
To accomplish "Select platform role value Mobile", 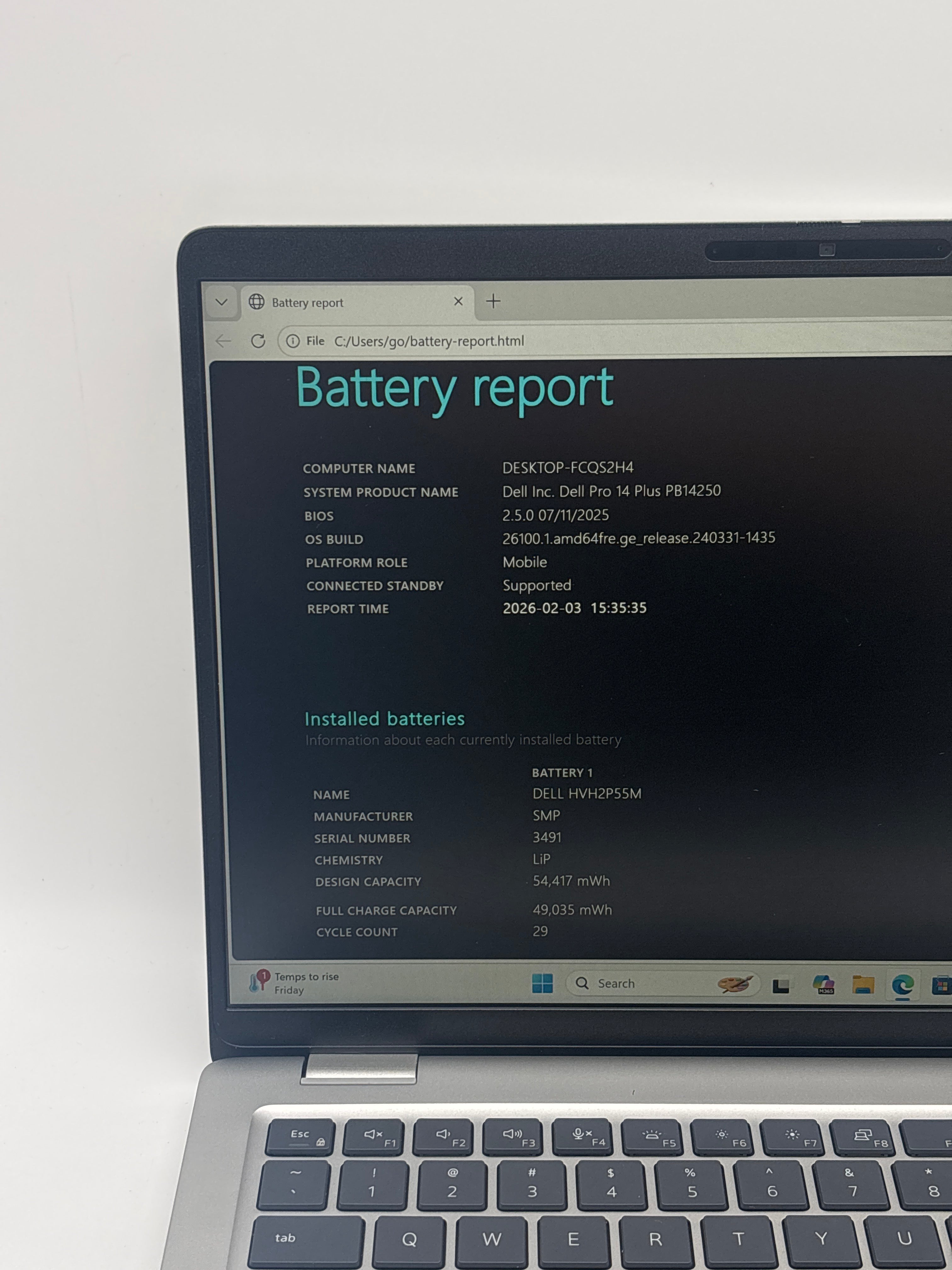I will 524,562.
